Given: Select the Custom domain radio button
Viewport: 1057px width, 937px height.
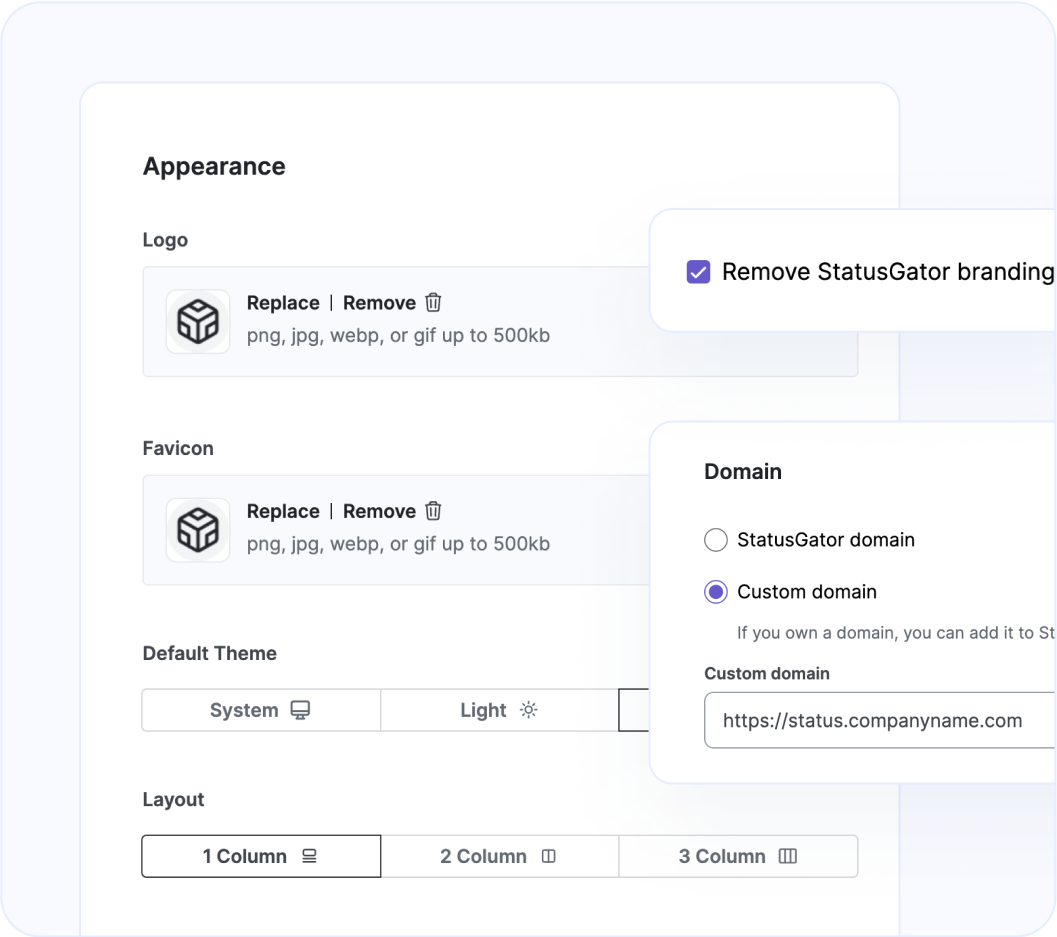Looking at the screenshot, I should [x=716, y=592].
